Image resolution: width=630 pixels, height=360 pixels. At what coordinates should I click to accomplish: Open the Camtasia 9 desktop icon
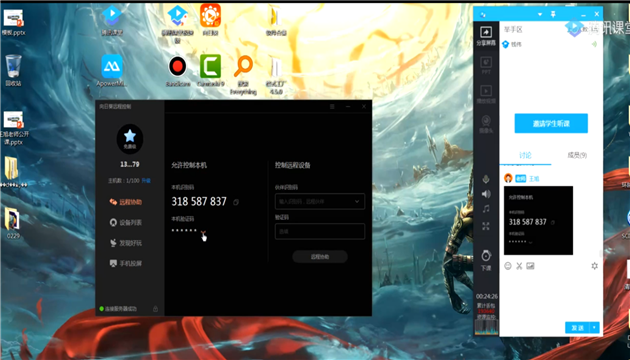[211, 71]
